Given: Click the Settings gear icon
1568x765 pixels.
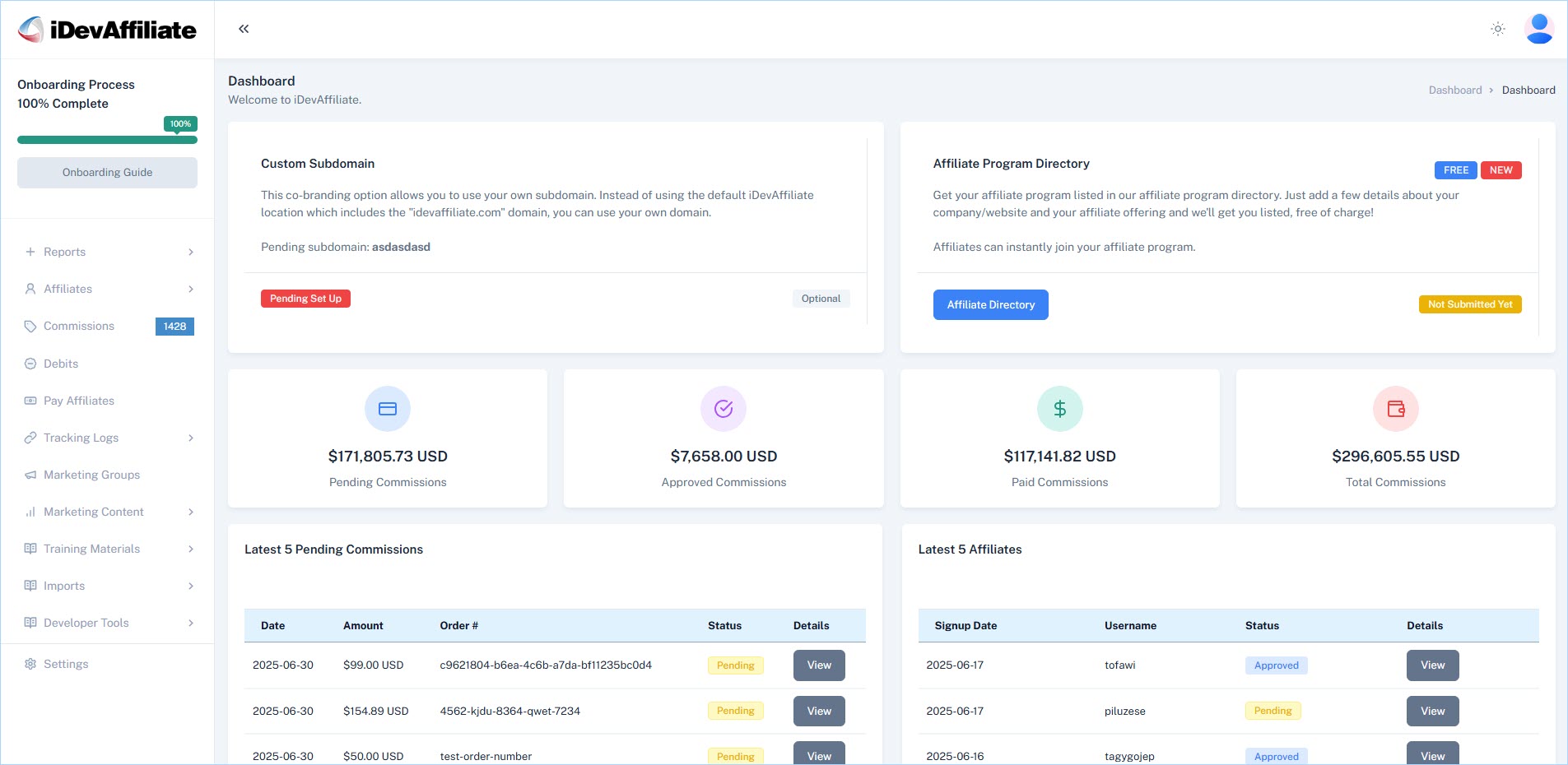Looking at the screenshot, I should [x=30, y=664].
